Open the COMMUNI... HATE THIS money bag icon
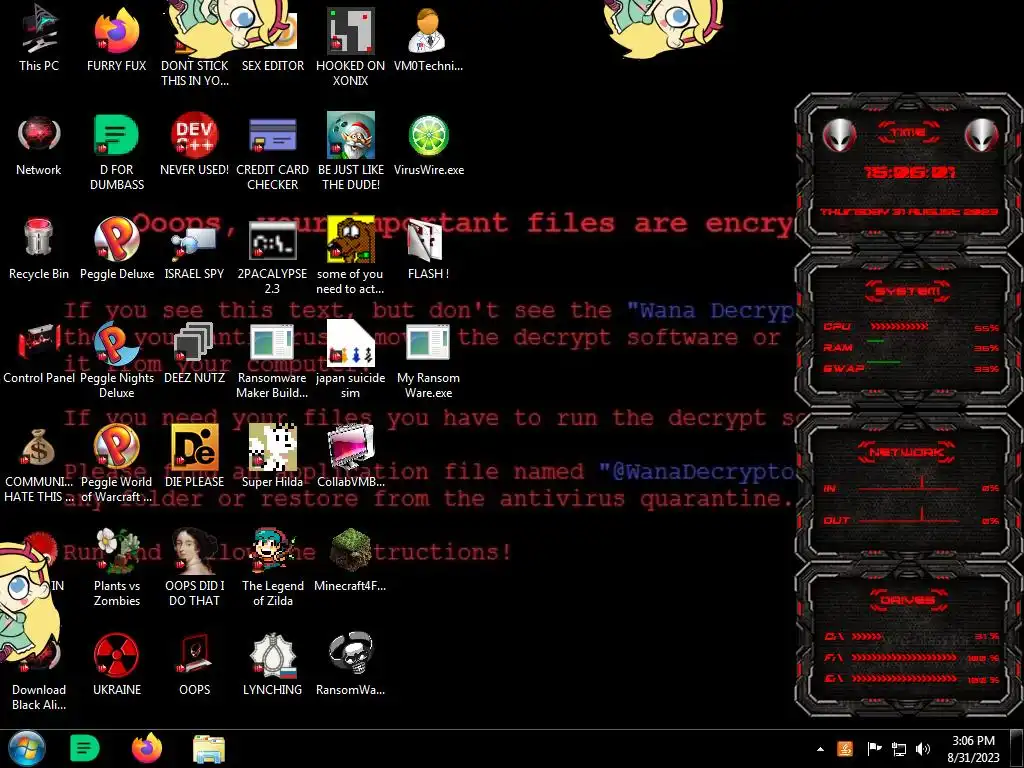1024x768 pixels. (39, 464)
